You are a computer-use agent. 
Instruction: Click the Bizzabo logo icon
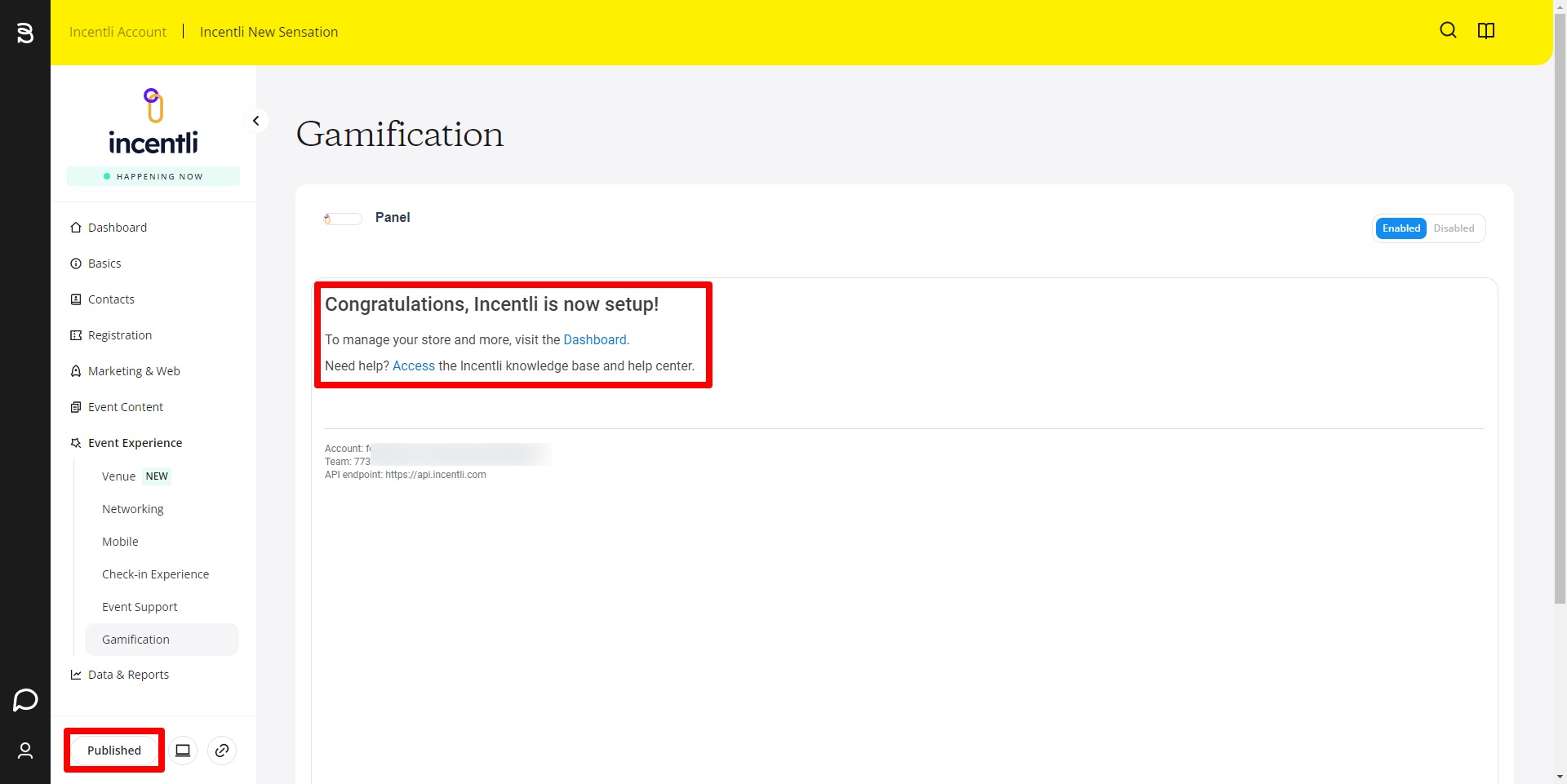25,33
